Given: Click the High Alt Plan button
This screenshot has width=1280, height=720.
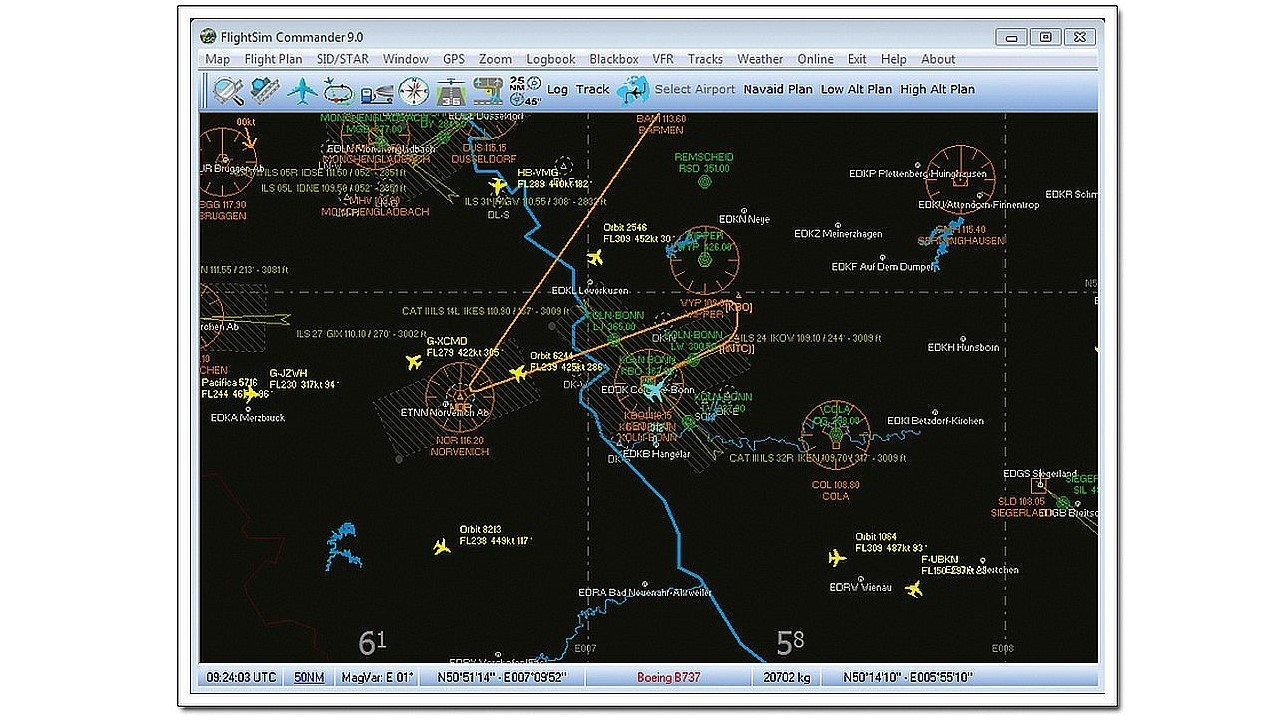Looking at the screenshot, I should tap(937, 90).
